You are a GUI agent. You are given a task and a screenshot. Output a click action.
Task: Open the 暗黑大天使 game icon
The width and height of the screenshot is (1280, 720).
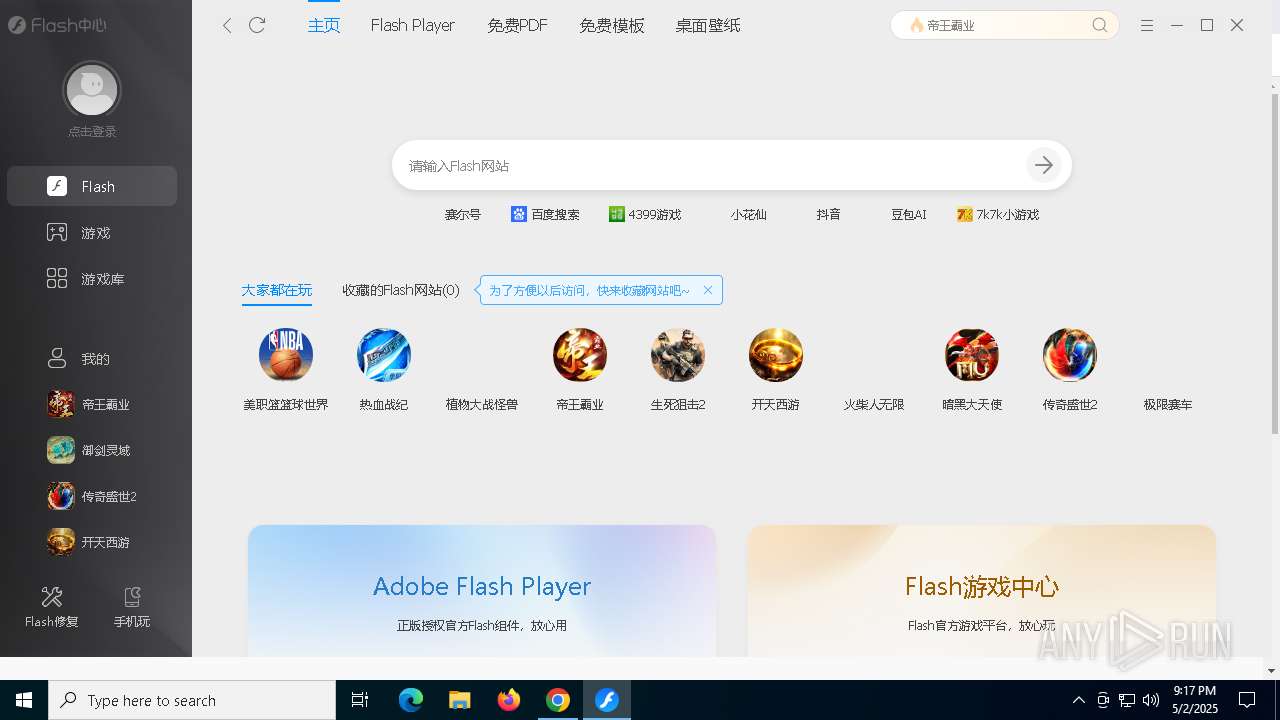coord(972,355)
